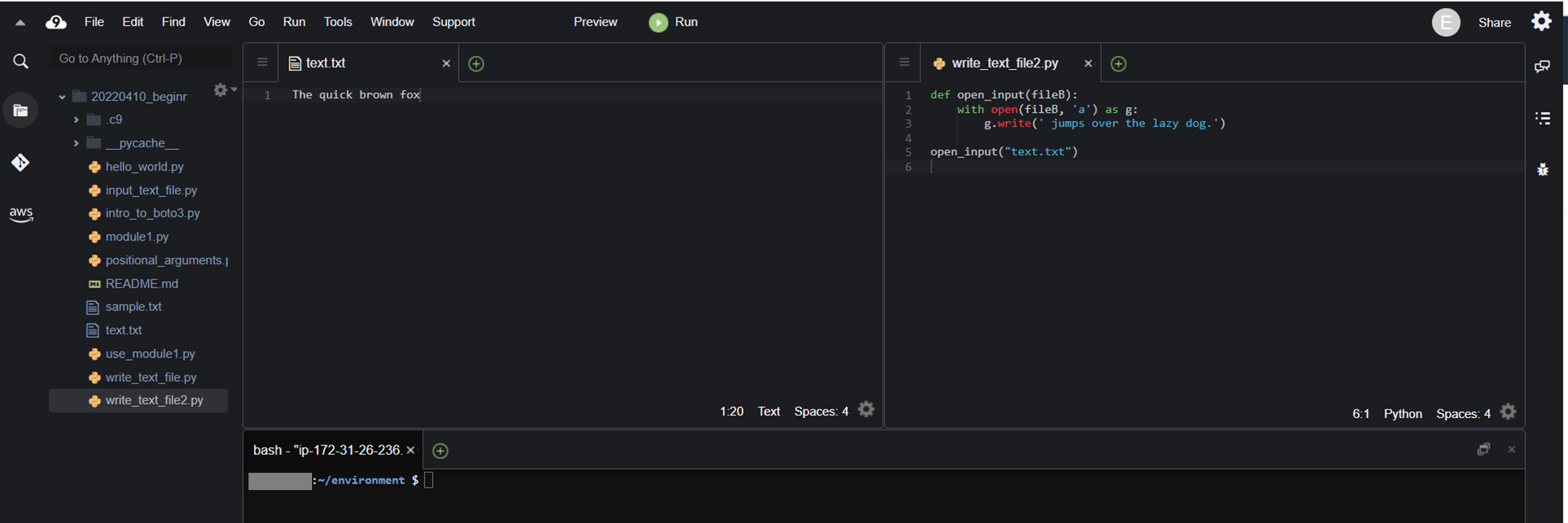
Task: Open preferences gear icon at top right
Action: (x=1541, y=21)
